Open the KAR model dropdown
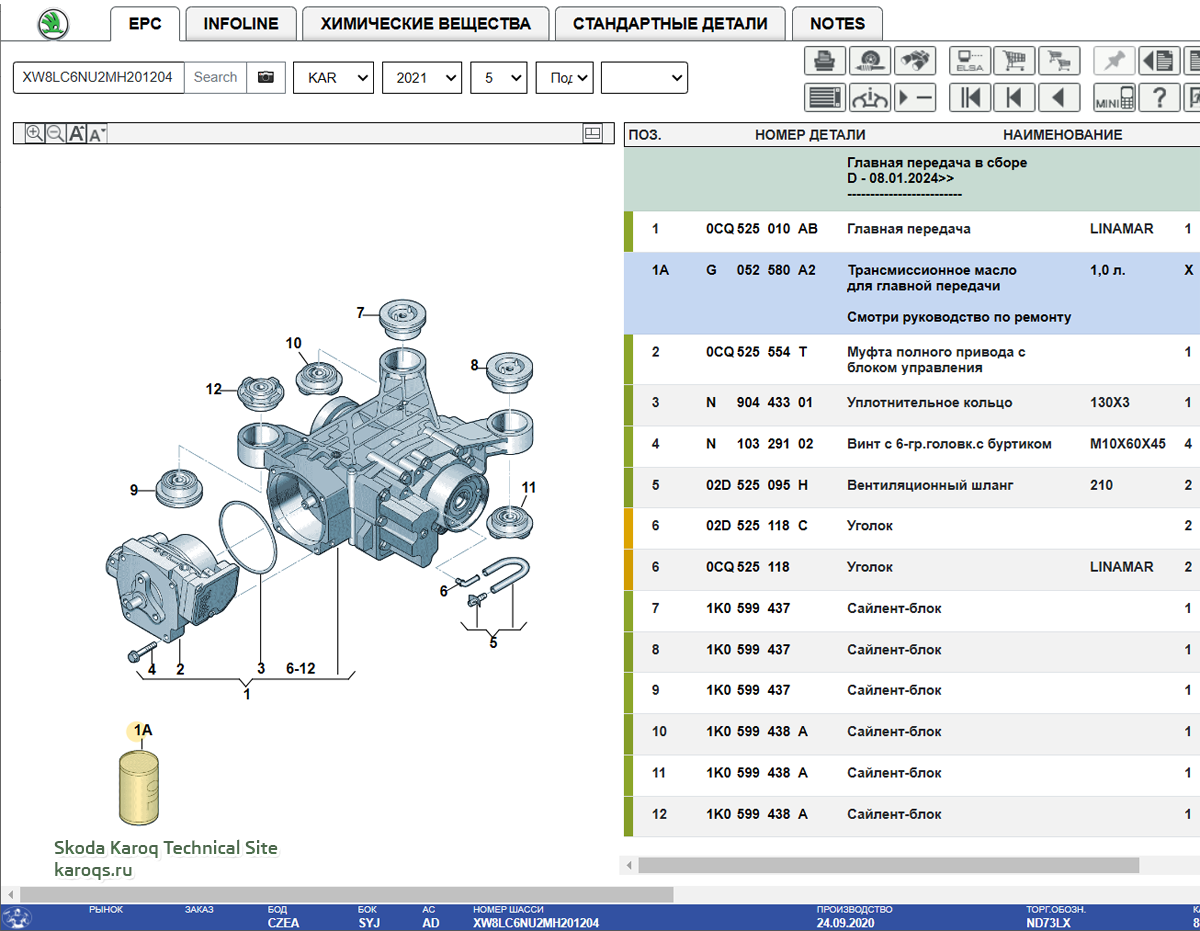1200x931 pixels. pos(333,77)
